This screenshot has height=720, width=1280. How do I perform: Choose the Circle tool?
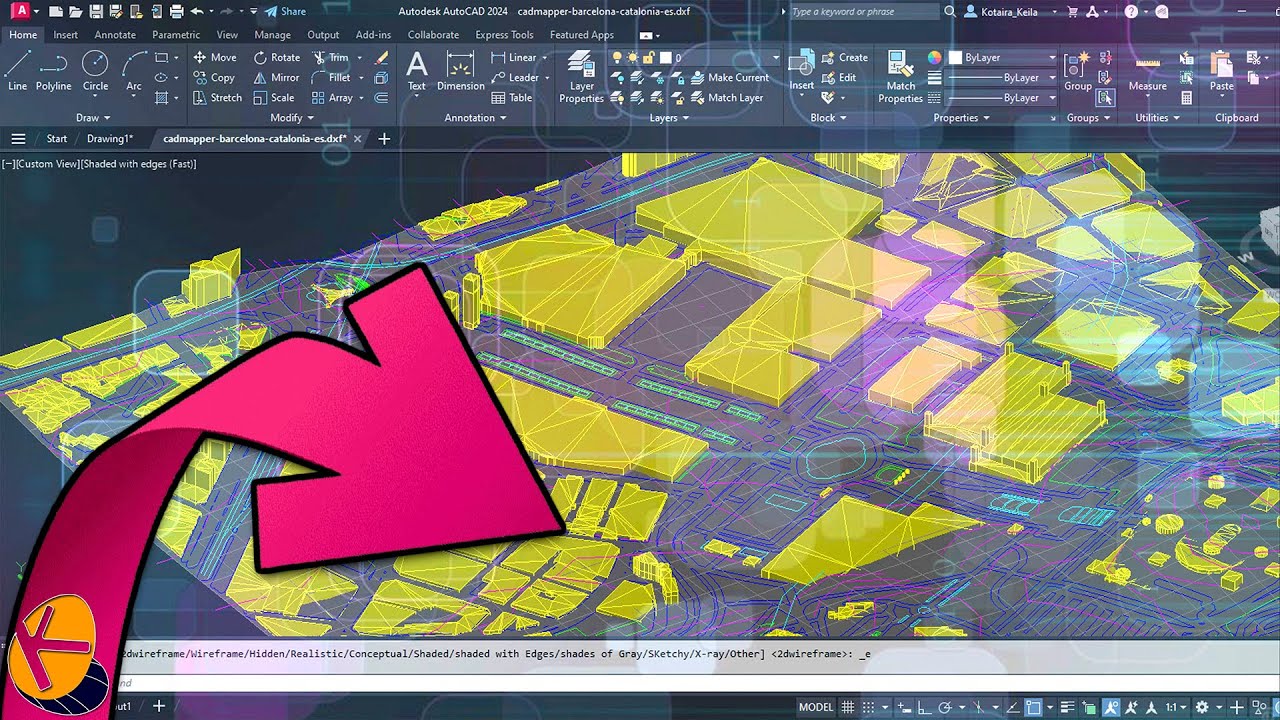pos(95,72)
